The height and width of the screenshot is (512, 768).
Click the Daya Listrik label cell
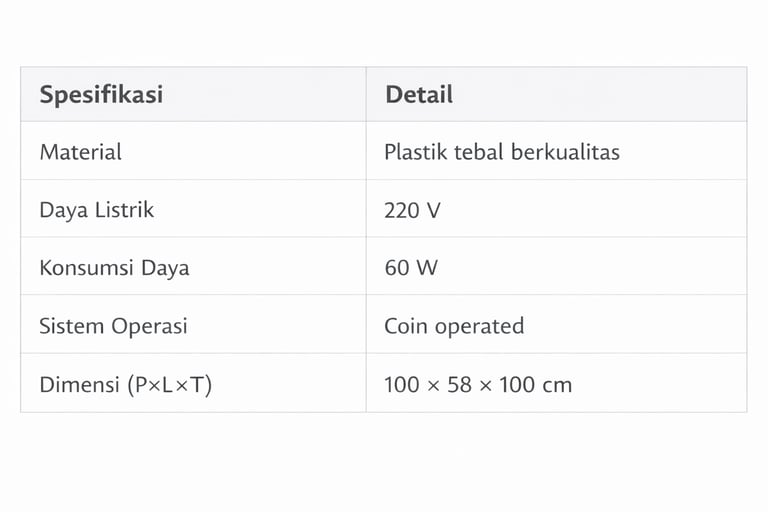coord(97,210)
